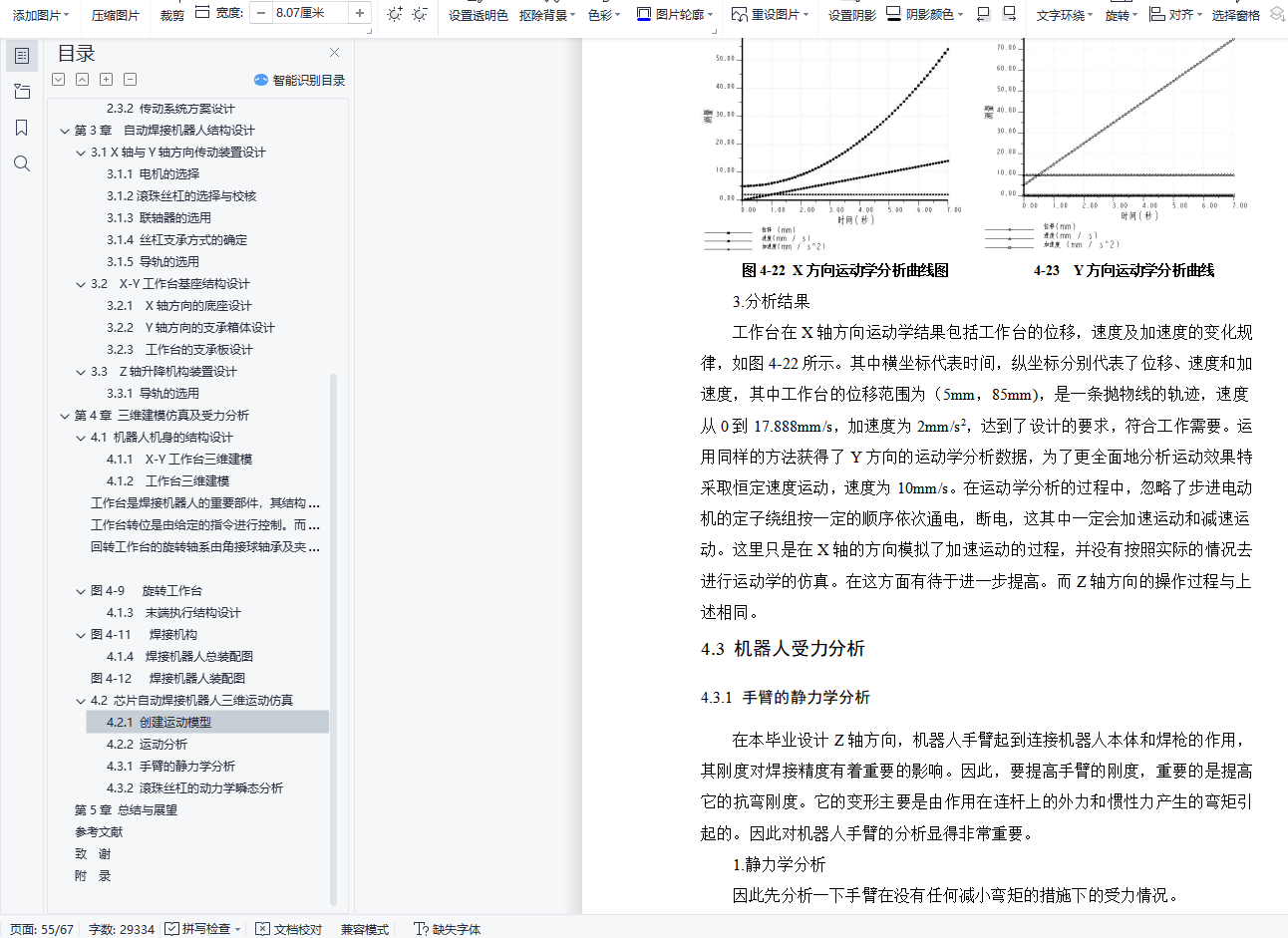Select outline item 3.1.4 丝杠支承方式的确定
The height and width of the screenshot is (938, 1288).
coord(177,240)
